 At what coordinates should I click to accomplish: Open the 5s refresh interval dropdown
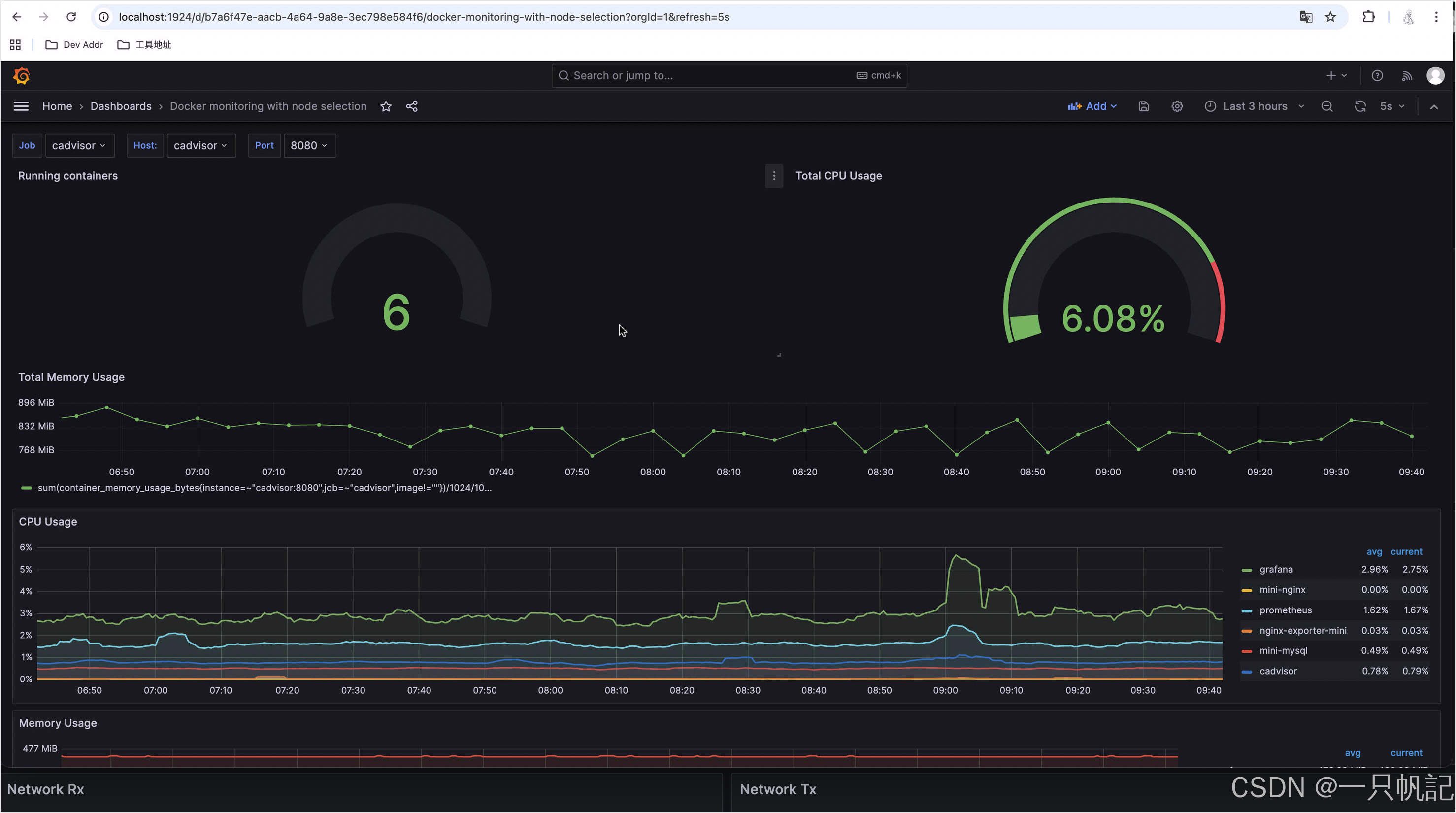click(x=1391, y=106)
